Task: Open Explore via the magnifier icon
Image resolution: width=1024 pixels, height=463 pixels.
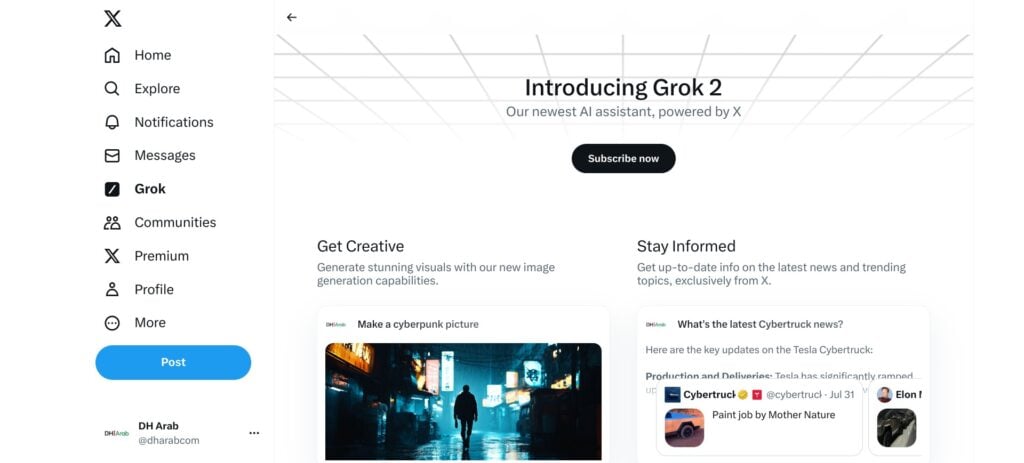Action: (x=112, y=89)
